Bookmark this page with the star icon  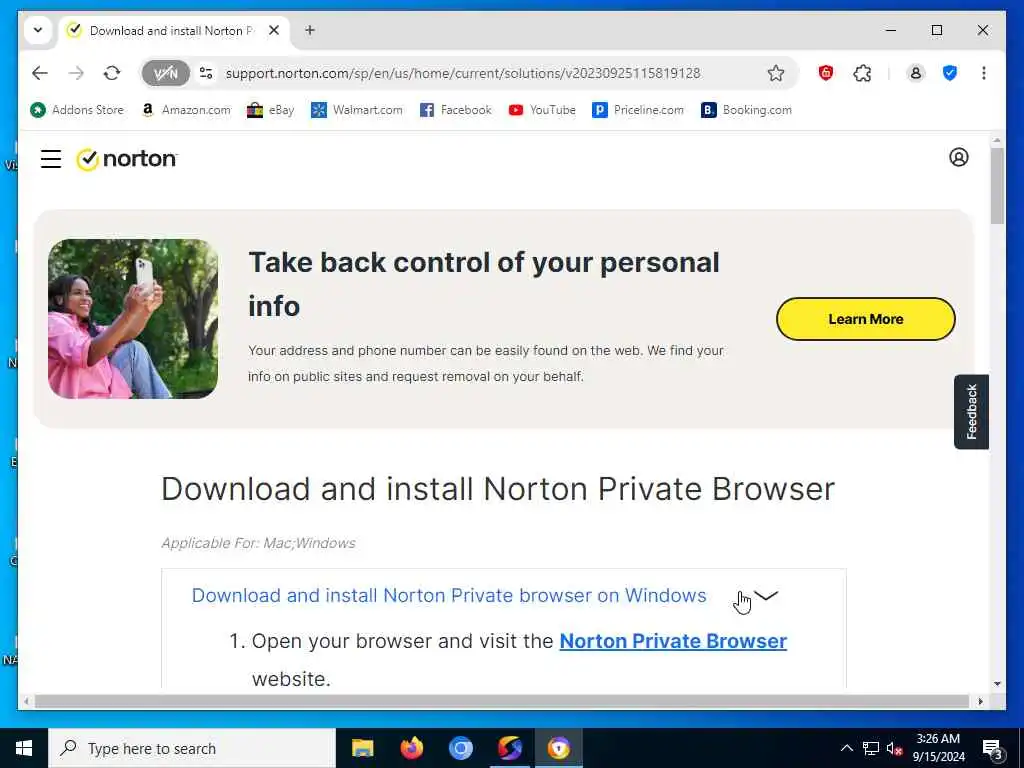pyautogui.click(x=775, y=73)
